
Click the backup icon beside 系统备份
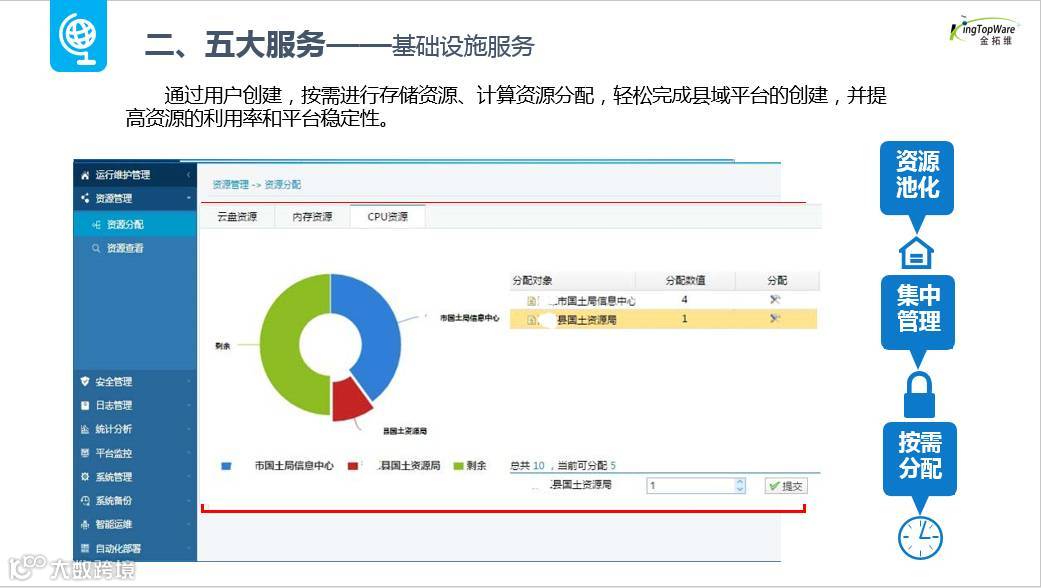coord(85,501)
